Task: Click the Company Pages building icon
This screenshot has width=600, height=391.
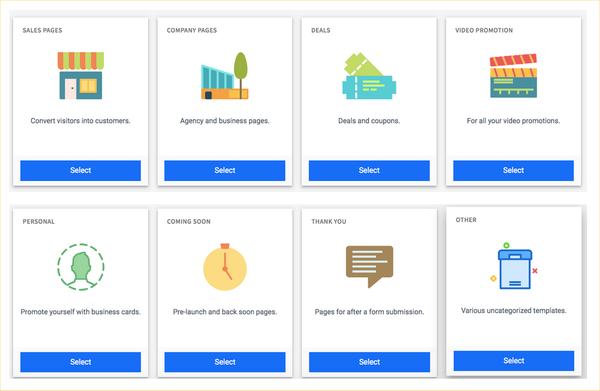Action: click(x=225, y=76)
